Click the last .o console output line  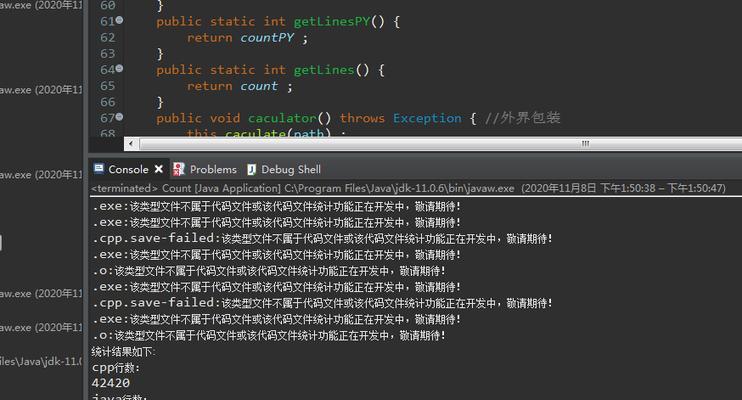269,335
